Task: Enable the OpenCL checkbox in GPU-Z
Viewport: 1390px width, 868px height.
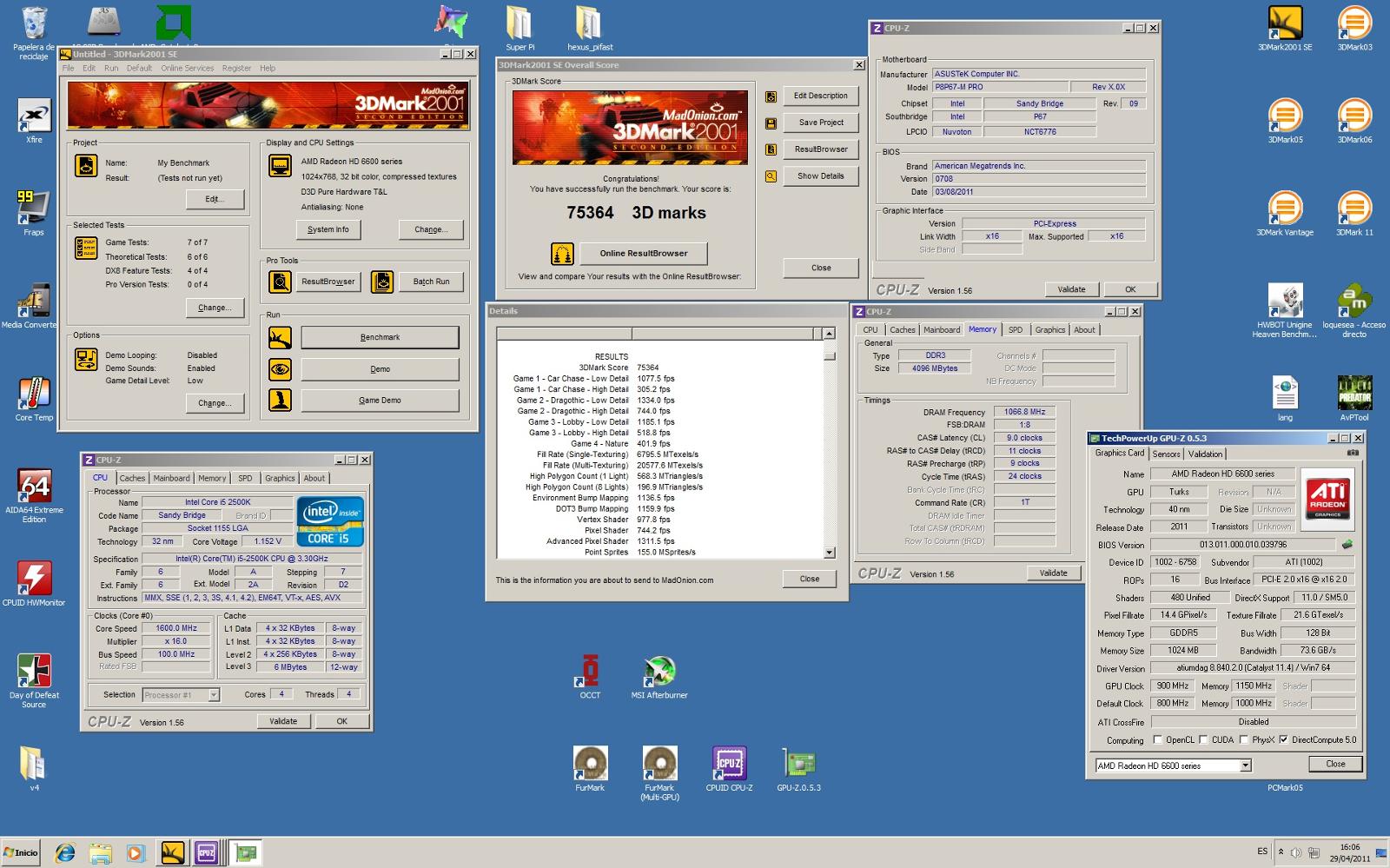Action: (x=1157, y=740)
